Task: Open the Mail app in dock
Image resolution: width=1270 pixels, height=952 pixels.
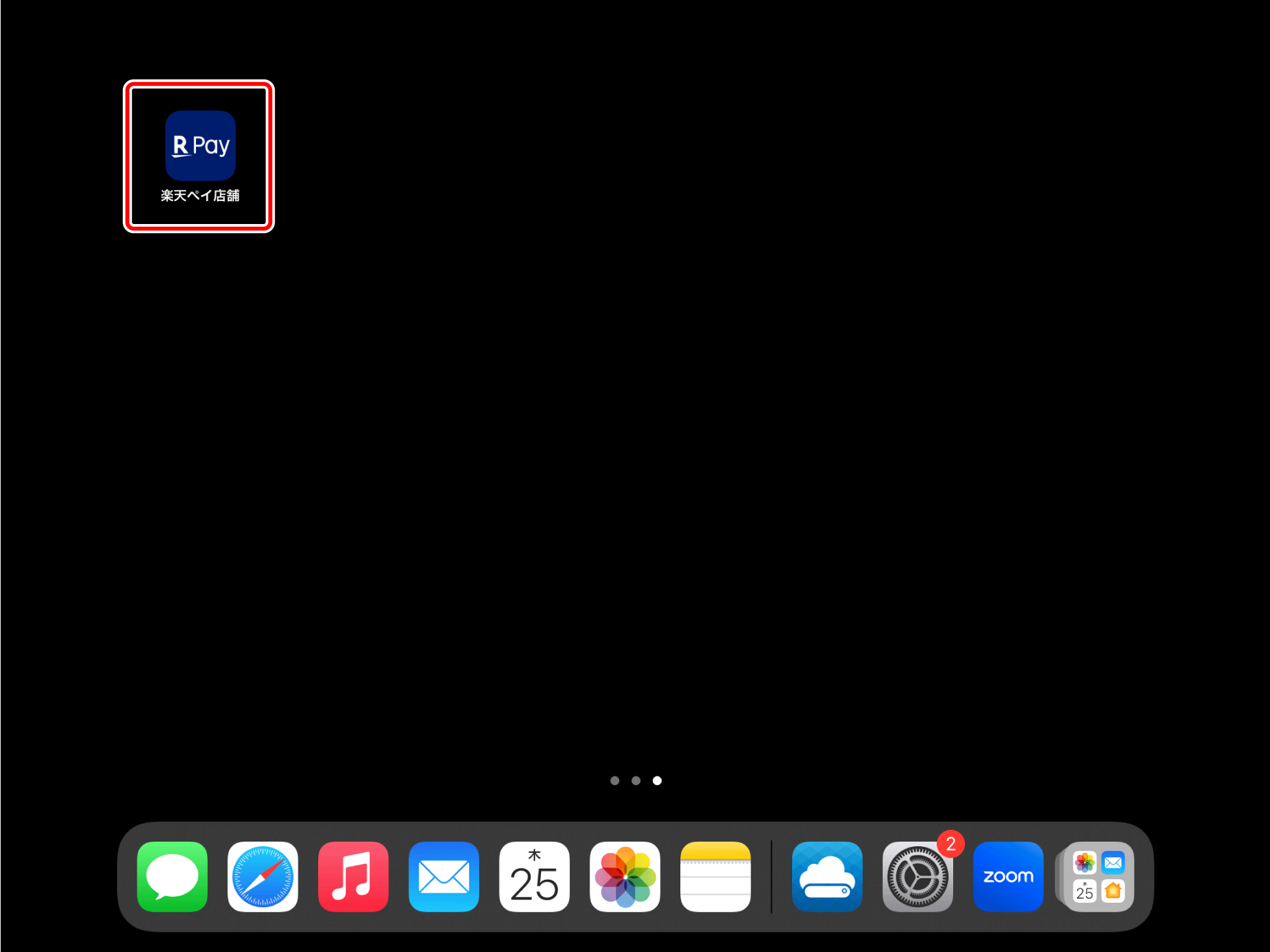Action: click(x=444, y=876)
